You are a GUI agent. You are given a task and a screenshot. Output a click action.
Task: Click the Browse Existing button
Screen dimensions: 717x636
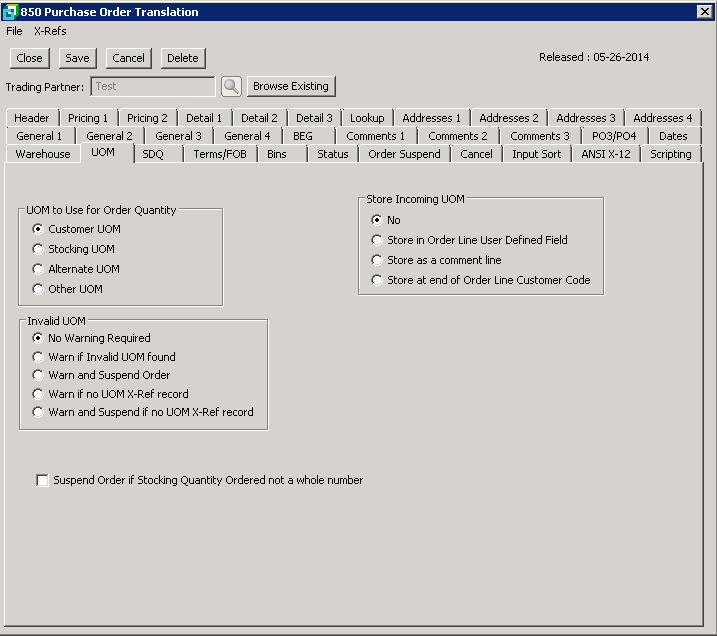point(290,87)
